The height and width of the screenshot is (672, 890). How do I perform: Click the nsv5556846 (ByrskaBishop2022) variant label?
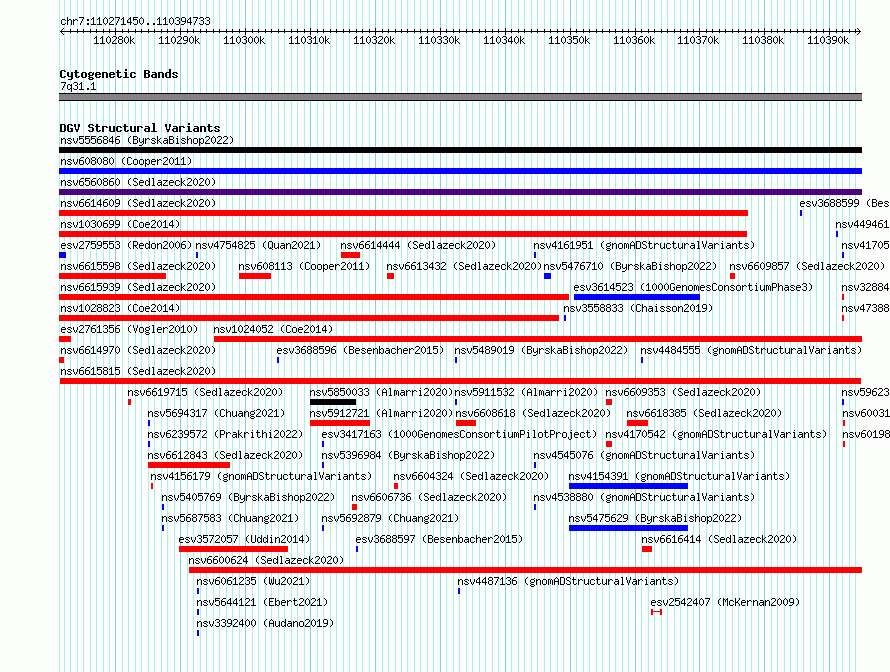click(x=147, y=140)
